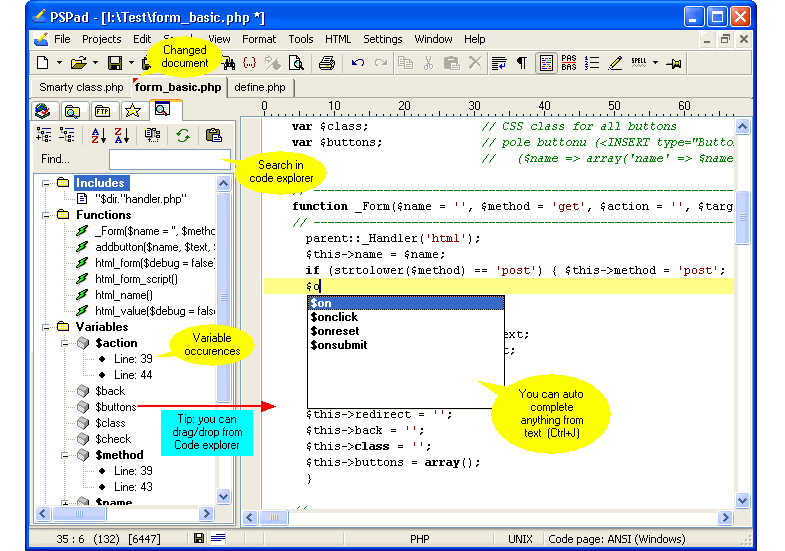This screenshot has height=551, width=785.
Task: Click the $buttons variable in tree
Action: tap(116, 407)
